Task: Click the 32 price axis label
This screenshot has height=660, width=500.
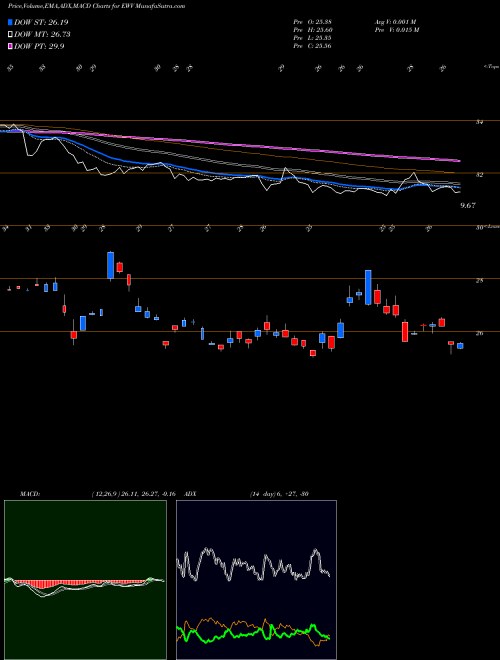Action: [479, 175]
